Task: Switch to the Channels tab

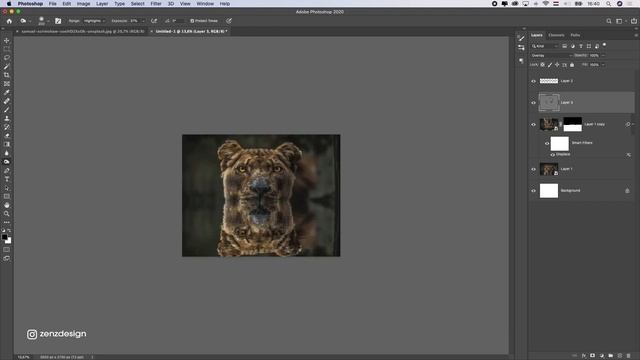Action: click(x=556, y=35)
